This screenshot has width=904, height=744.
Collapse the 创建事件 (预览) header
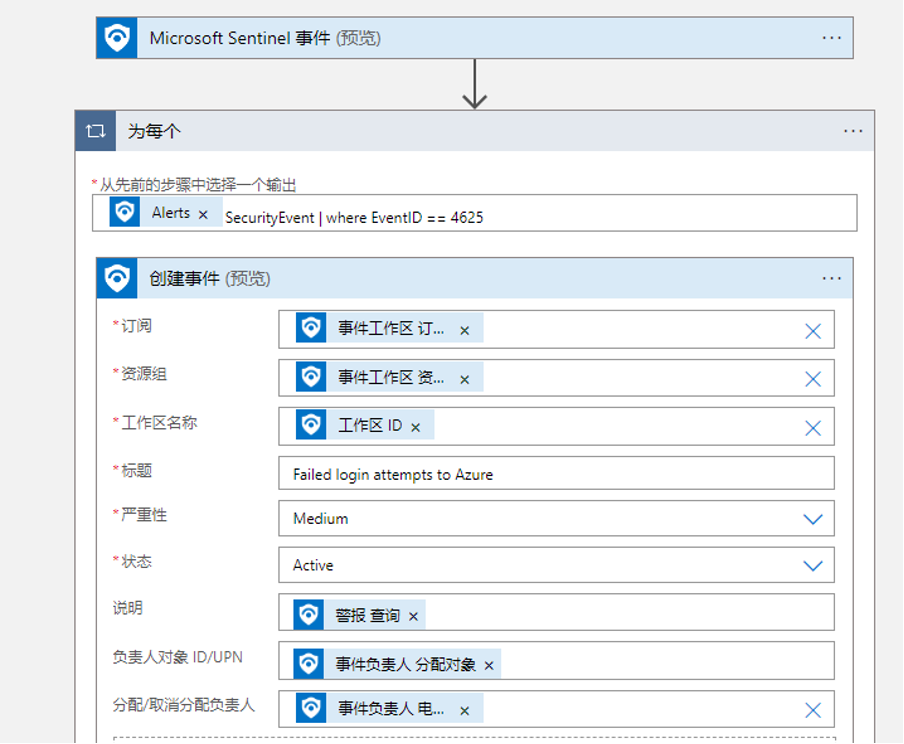pyautogui.click(x=474, y=279)
